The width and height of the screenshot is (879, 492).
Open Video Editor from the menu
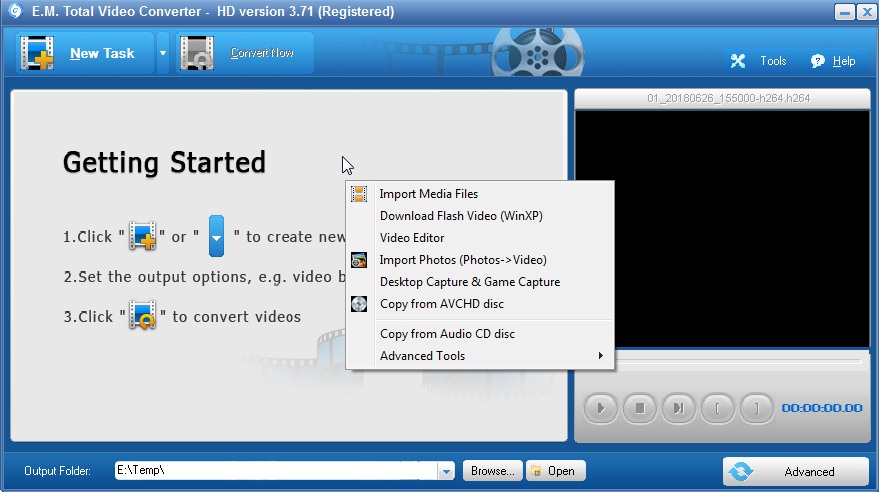[412, 238]
